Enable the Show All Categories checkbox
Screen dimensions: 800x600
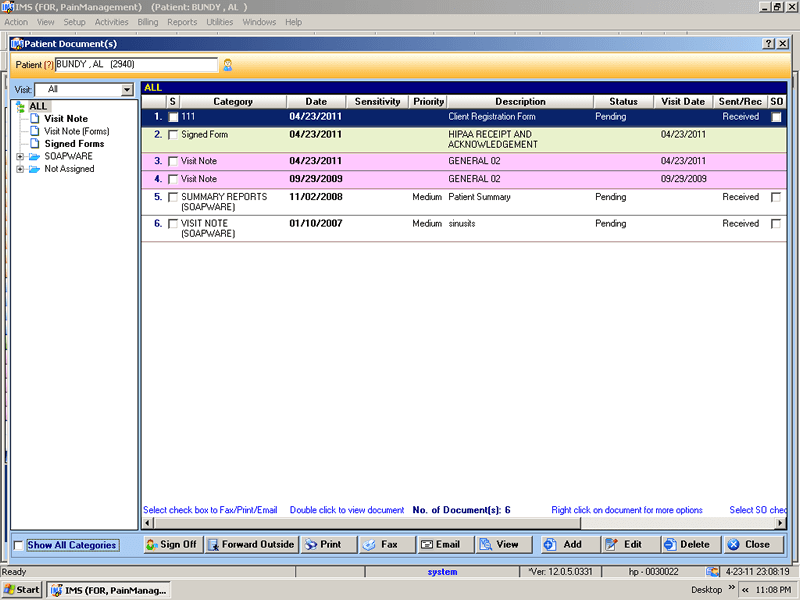[x=17, y=544]
